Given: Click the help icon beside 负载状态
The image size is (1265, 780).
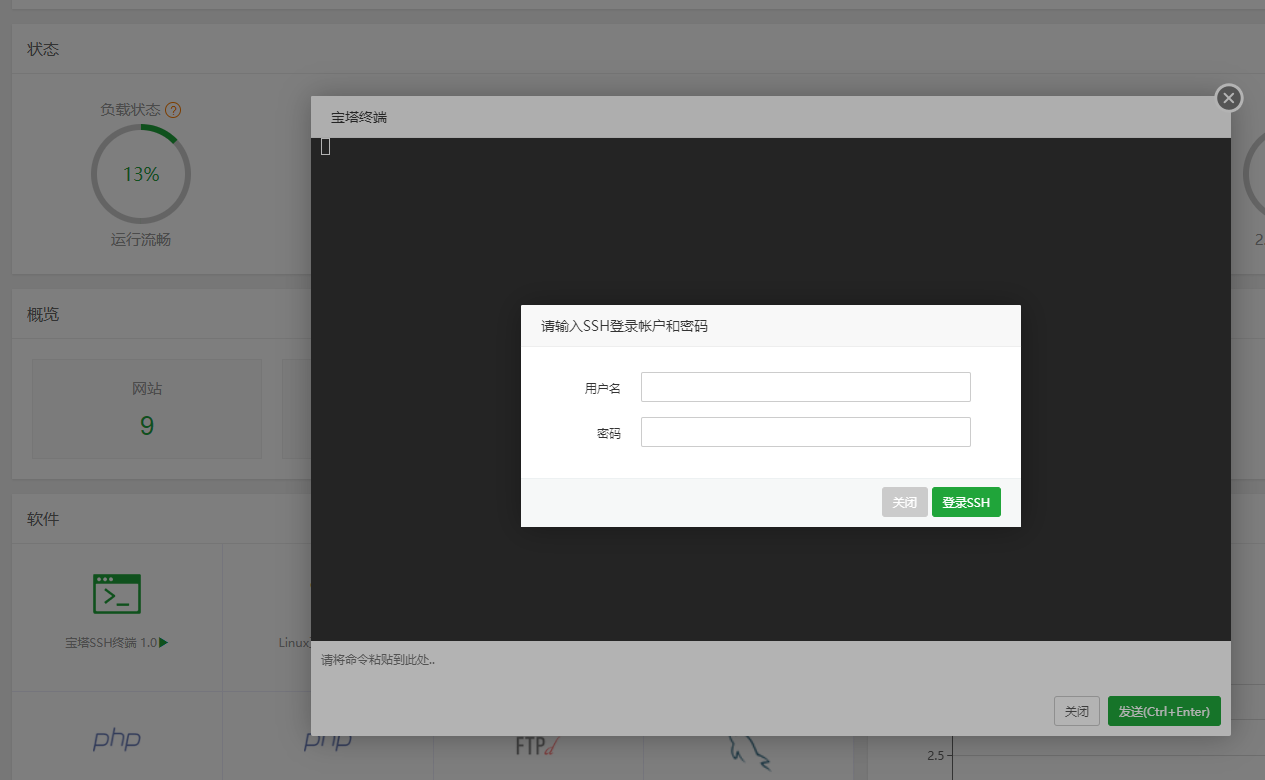Looking at the screenshot, I should click(x=173, y=110).
